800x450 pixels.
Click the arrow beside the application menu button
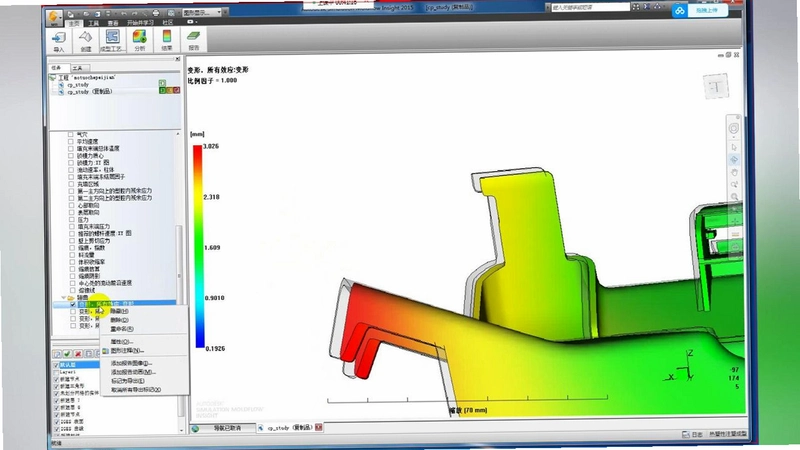coord(61,18)
